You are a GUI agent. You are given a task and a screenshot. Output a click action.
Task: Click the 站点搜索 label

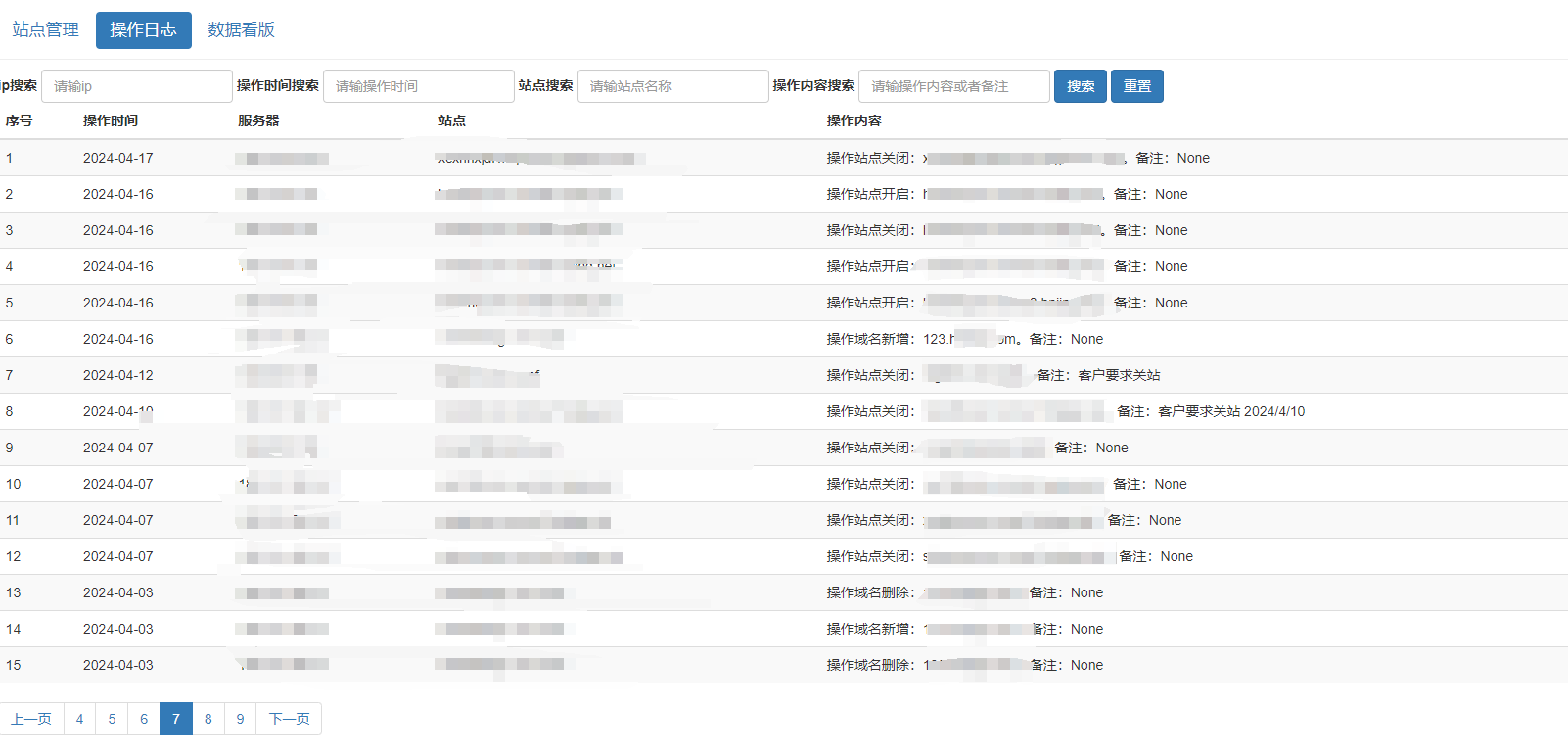click(546, 85)
